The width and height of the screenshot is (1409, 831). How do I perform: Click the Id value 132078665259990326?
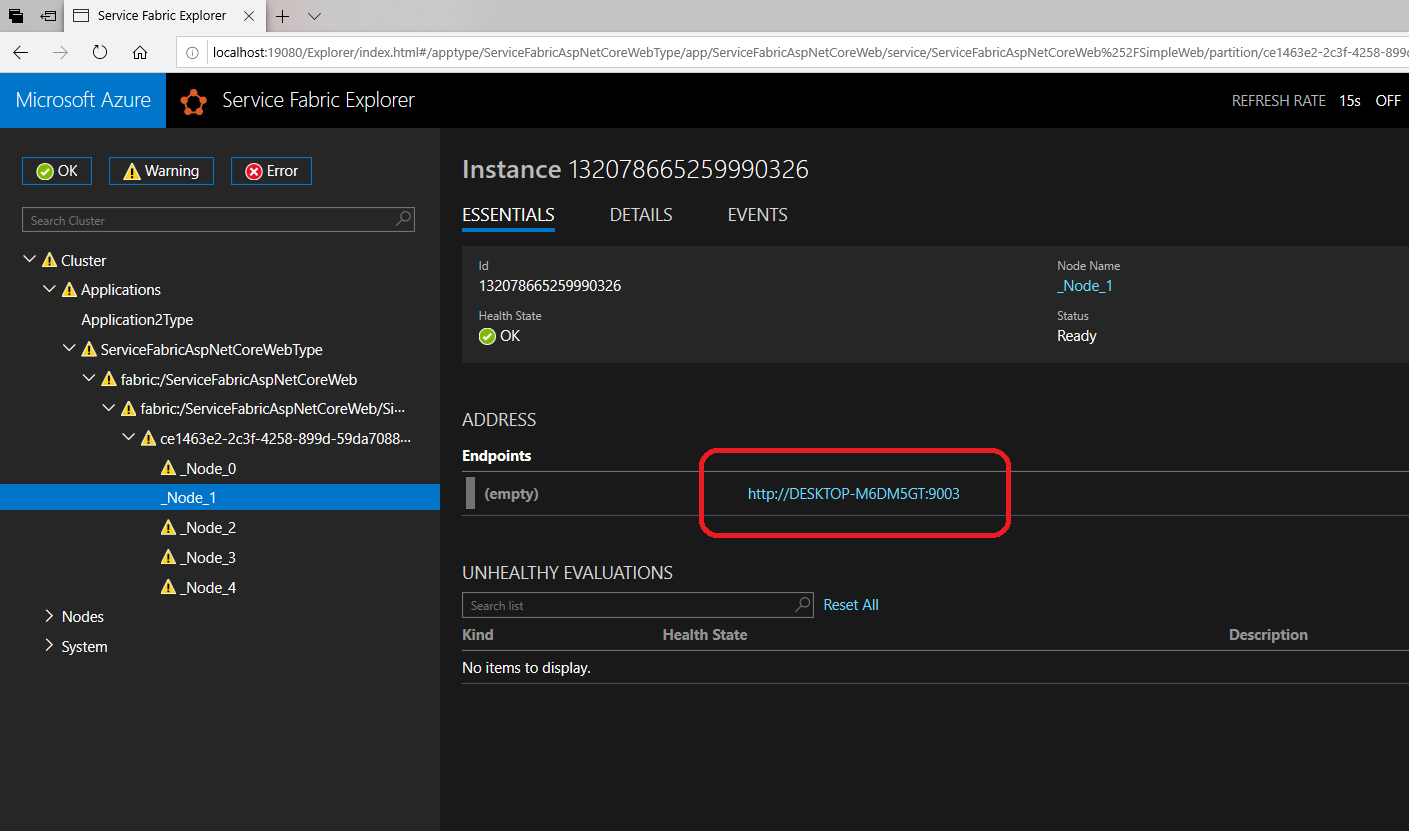coord(550,286)
